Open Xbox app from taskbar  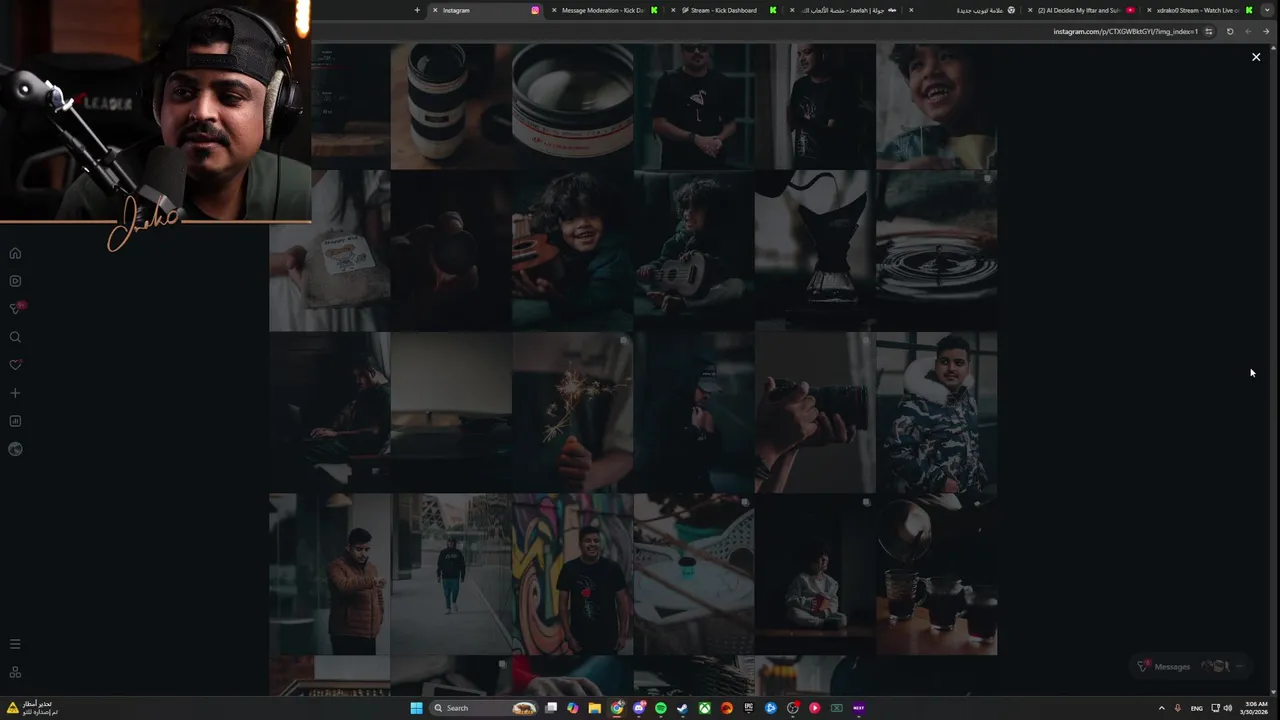(x=705, y=708)
